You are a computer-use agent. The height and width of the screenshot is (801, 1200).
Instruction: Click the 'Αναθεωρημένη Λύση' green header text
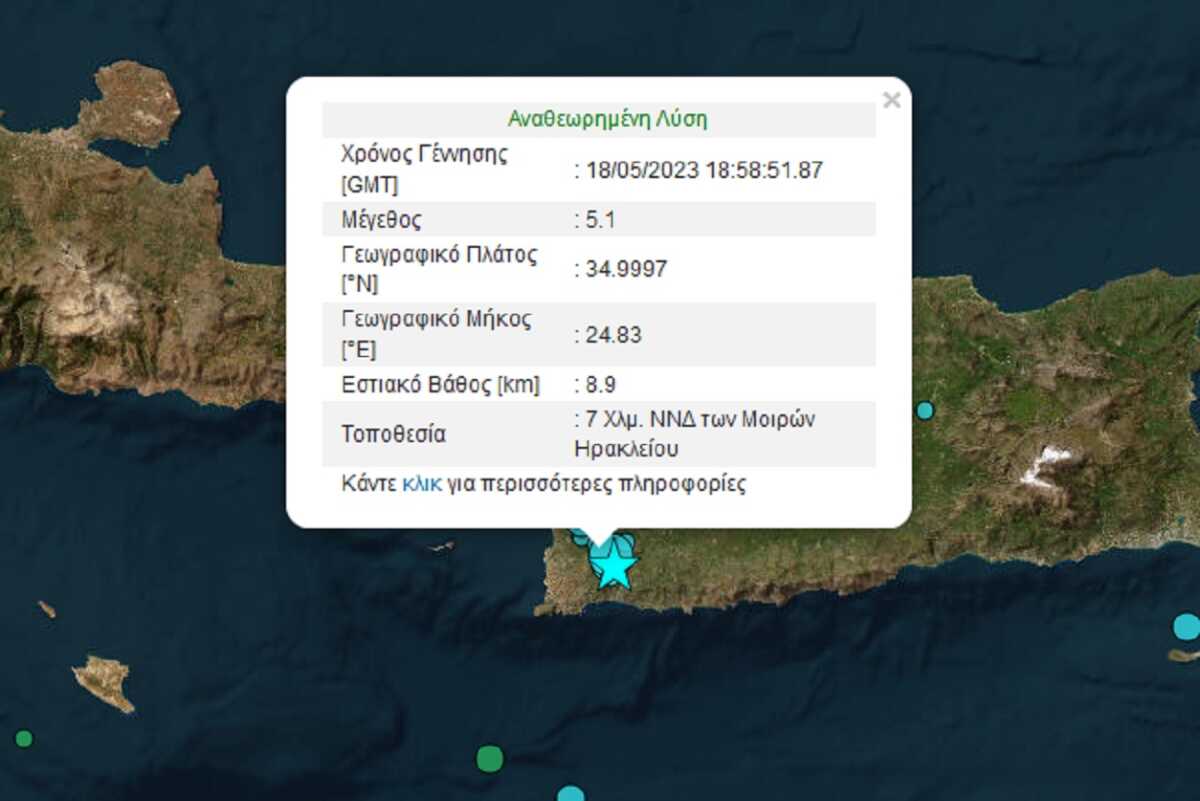(607, 119)
